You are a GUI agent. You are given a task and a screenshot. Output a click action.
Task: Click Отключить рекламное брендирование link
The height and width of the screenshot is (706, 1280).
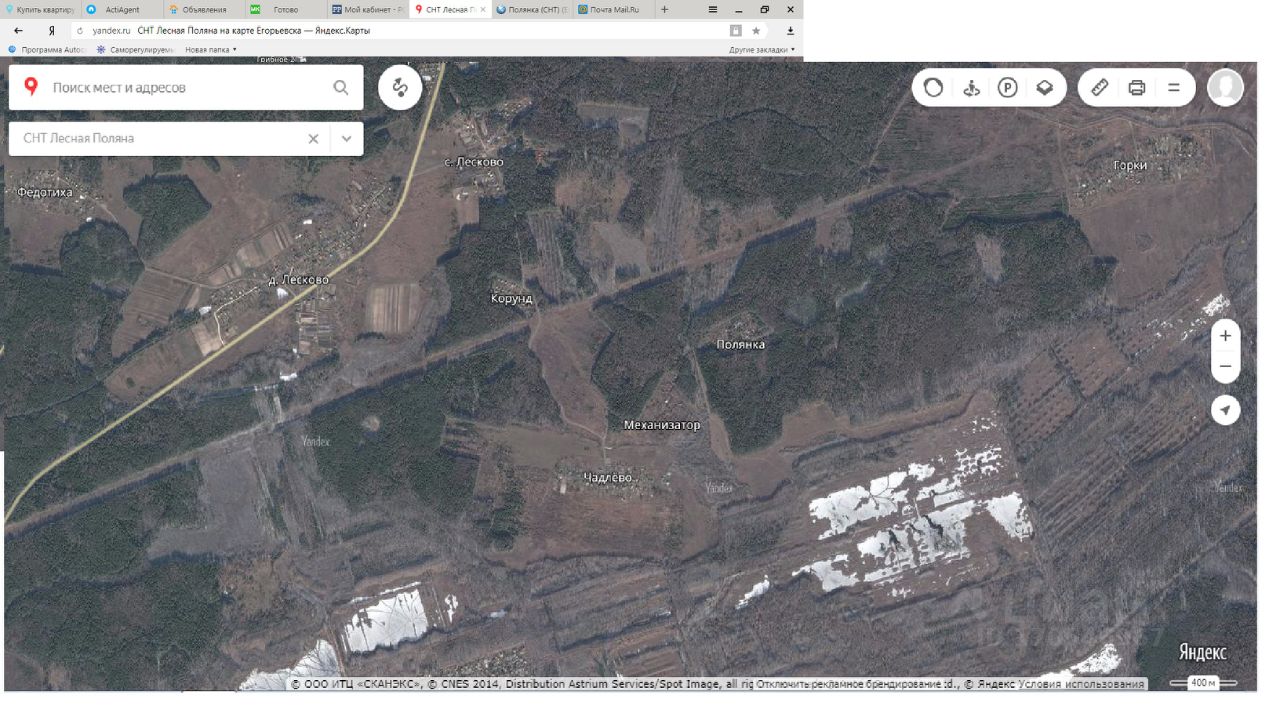click(x=849, y=684)
